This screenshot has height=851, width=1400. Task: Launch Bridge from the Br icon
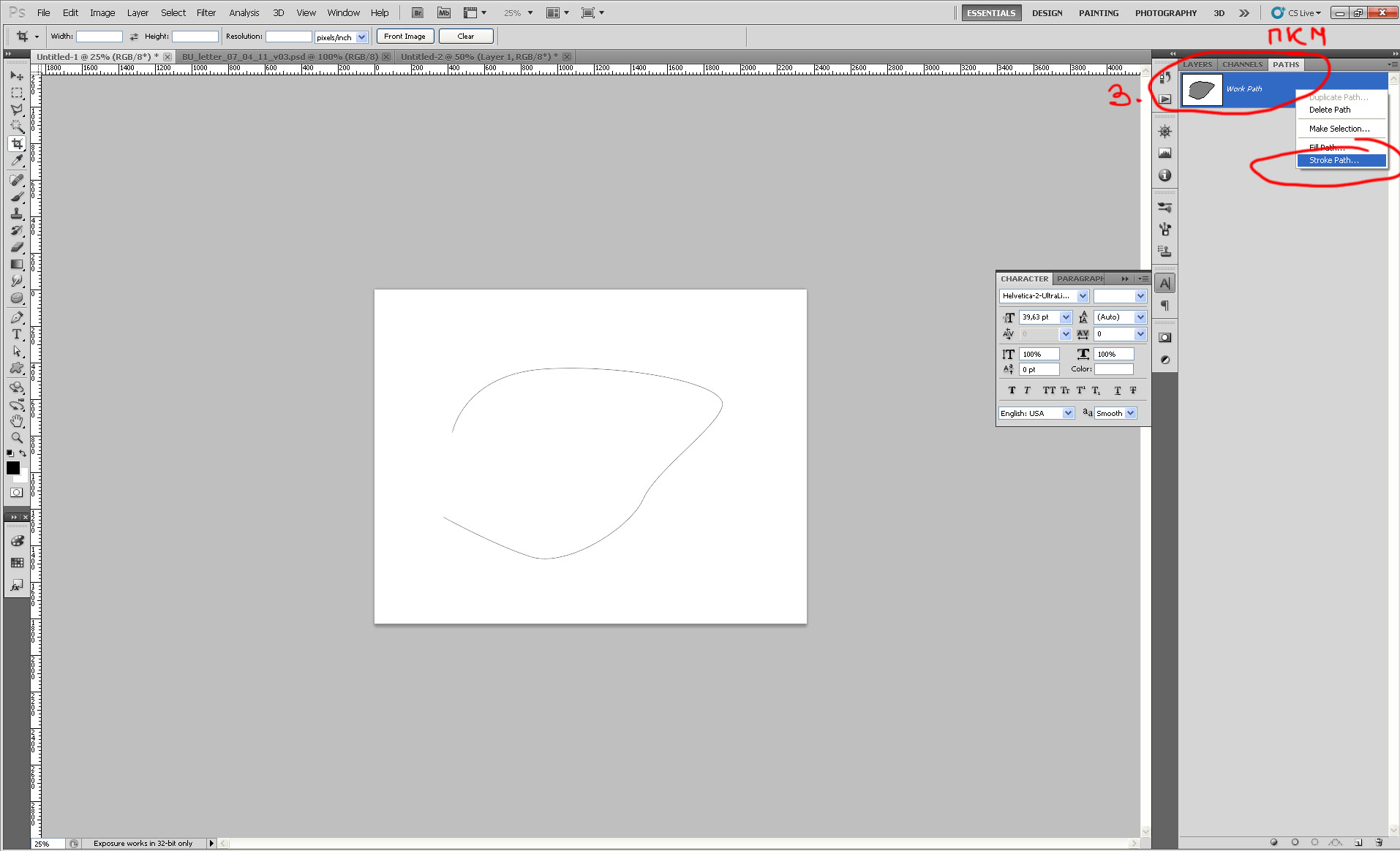pyautogui.click(x=418, y=12)
